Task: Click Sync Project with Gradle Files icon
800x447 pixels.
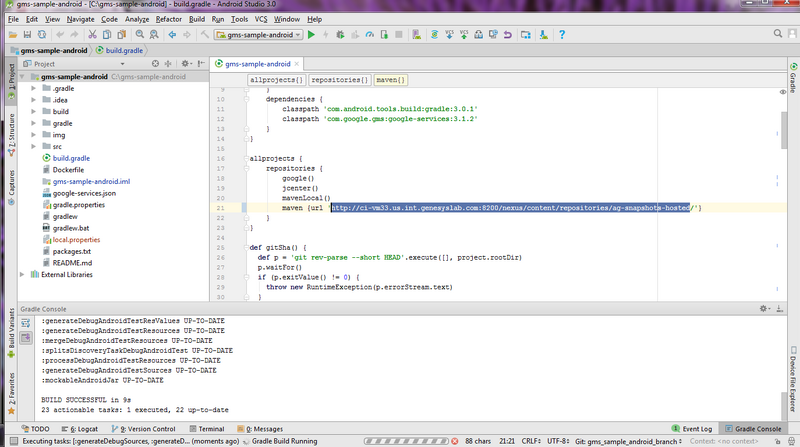Action: tap(434, 35)
